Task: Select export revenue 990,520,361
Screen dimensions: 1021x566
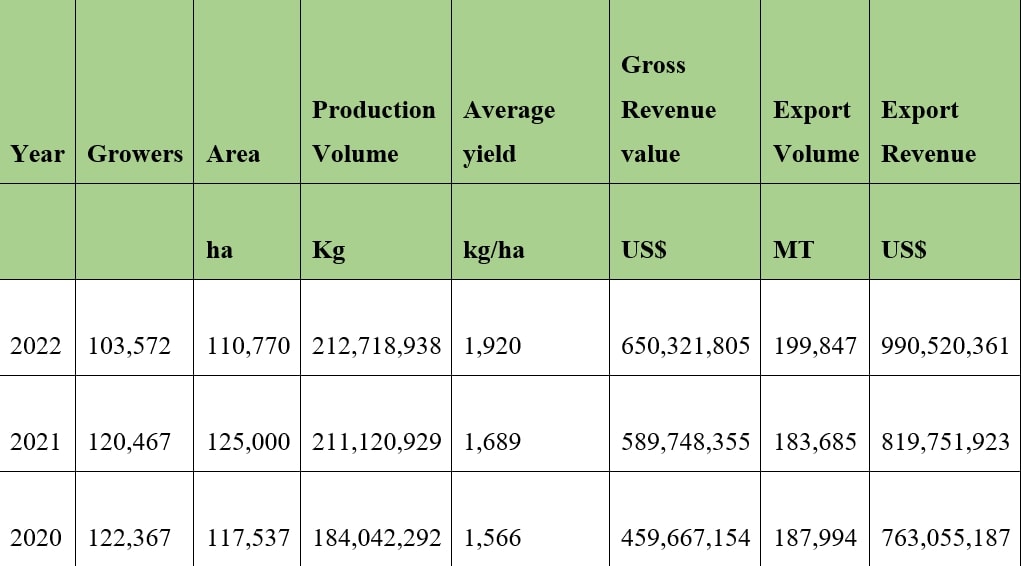Action: (945, 346)
